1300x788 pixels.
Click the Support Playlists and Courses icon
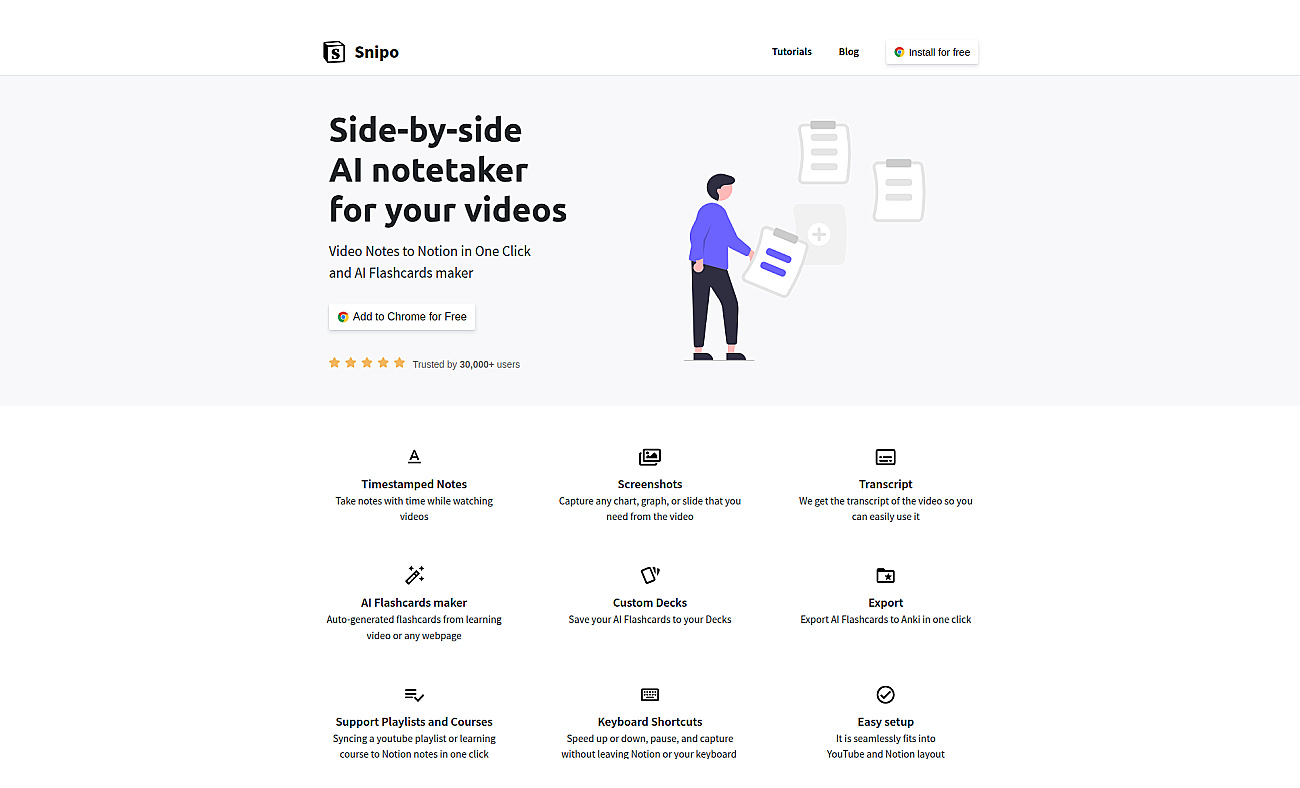tap(414, 694)
